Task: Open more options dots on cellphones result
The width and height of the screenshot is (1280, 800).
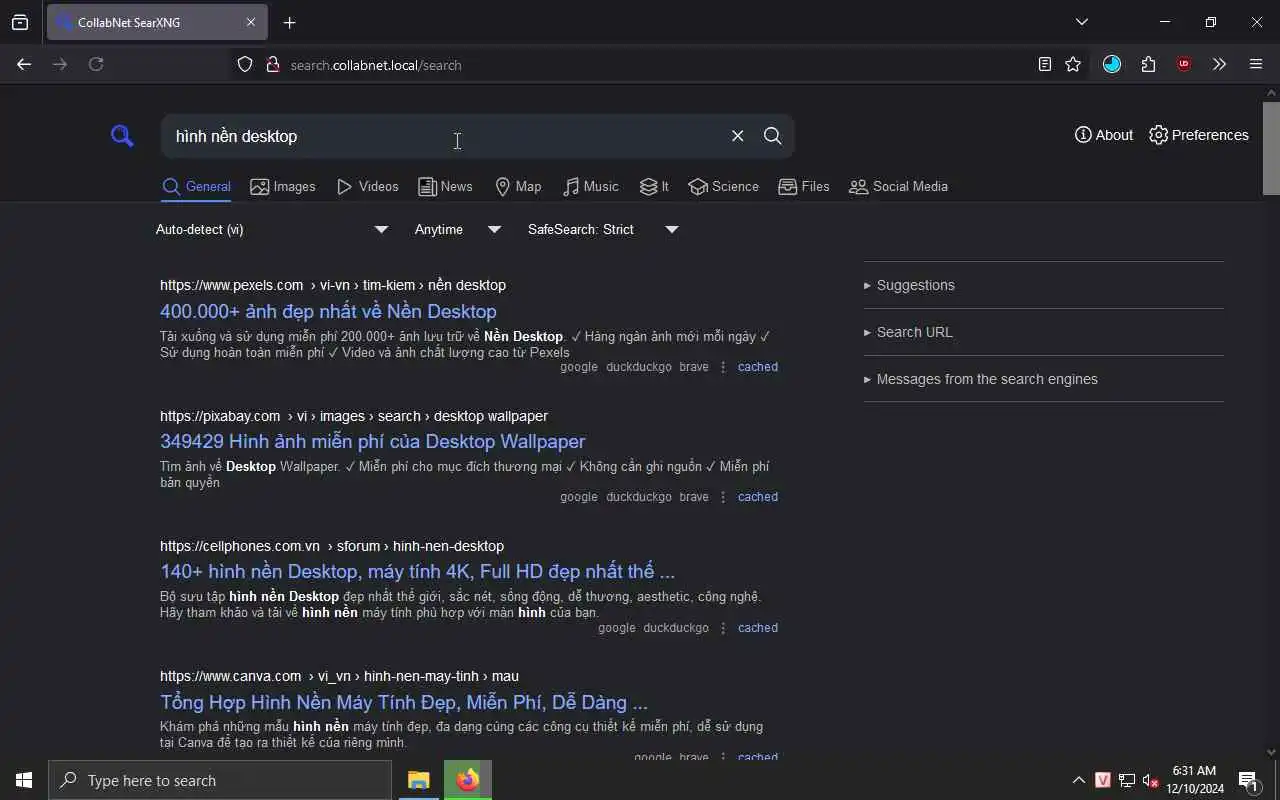Action: [x=723, y=628]
